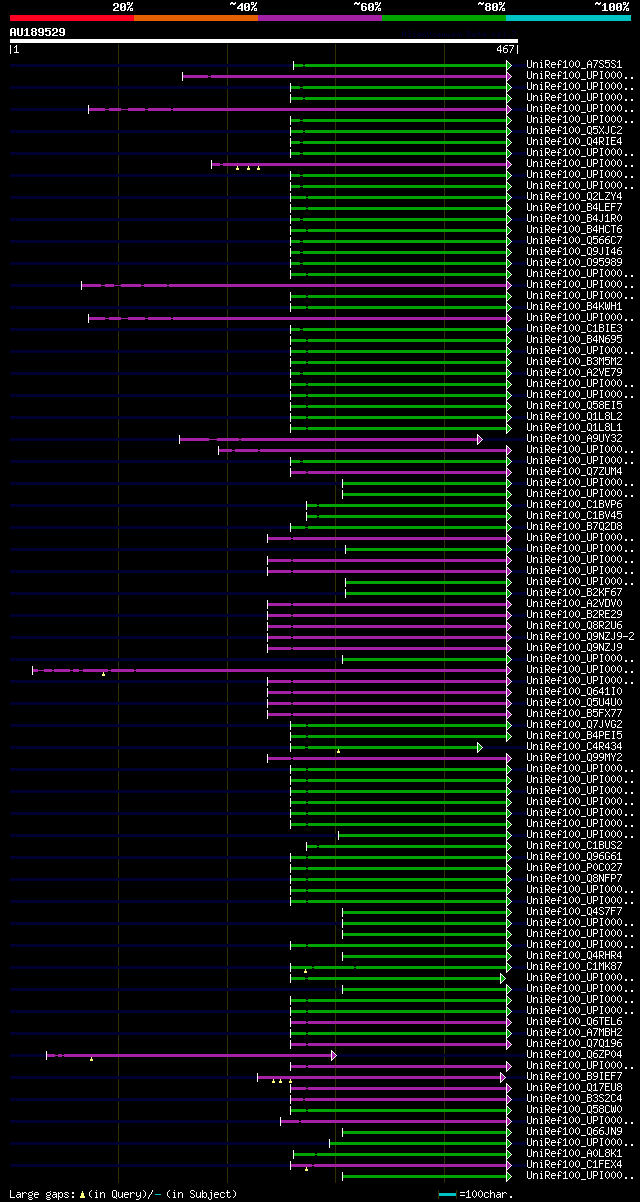Select the UniRef100_Q7Q196 label
640x1202 pixels.
574,1043
